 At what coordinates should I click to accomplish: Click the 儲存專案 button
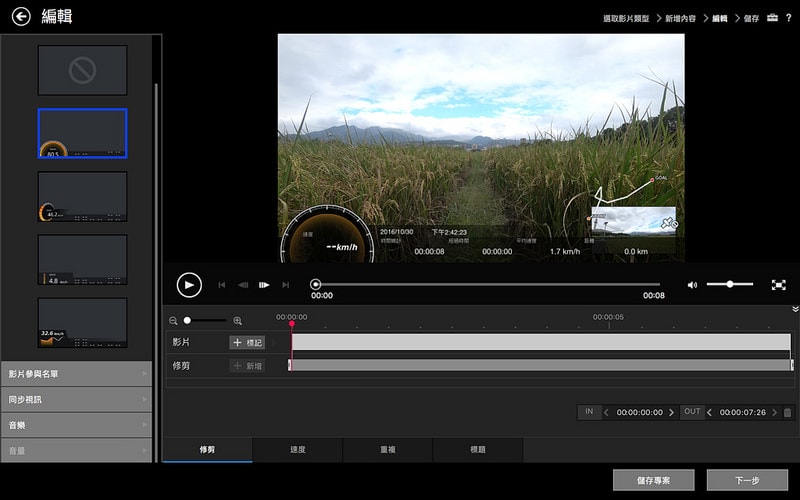tap(654, 480)
